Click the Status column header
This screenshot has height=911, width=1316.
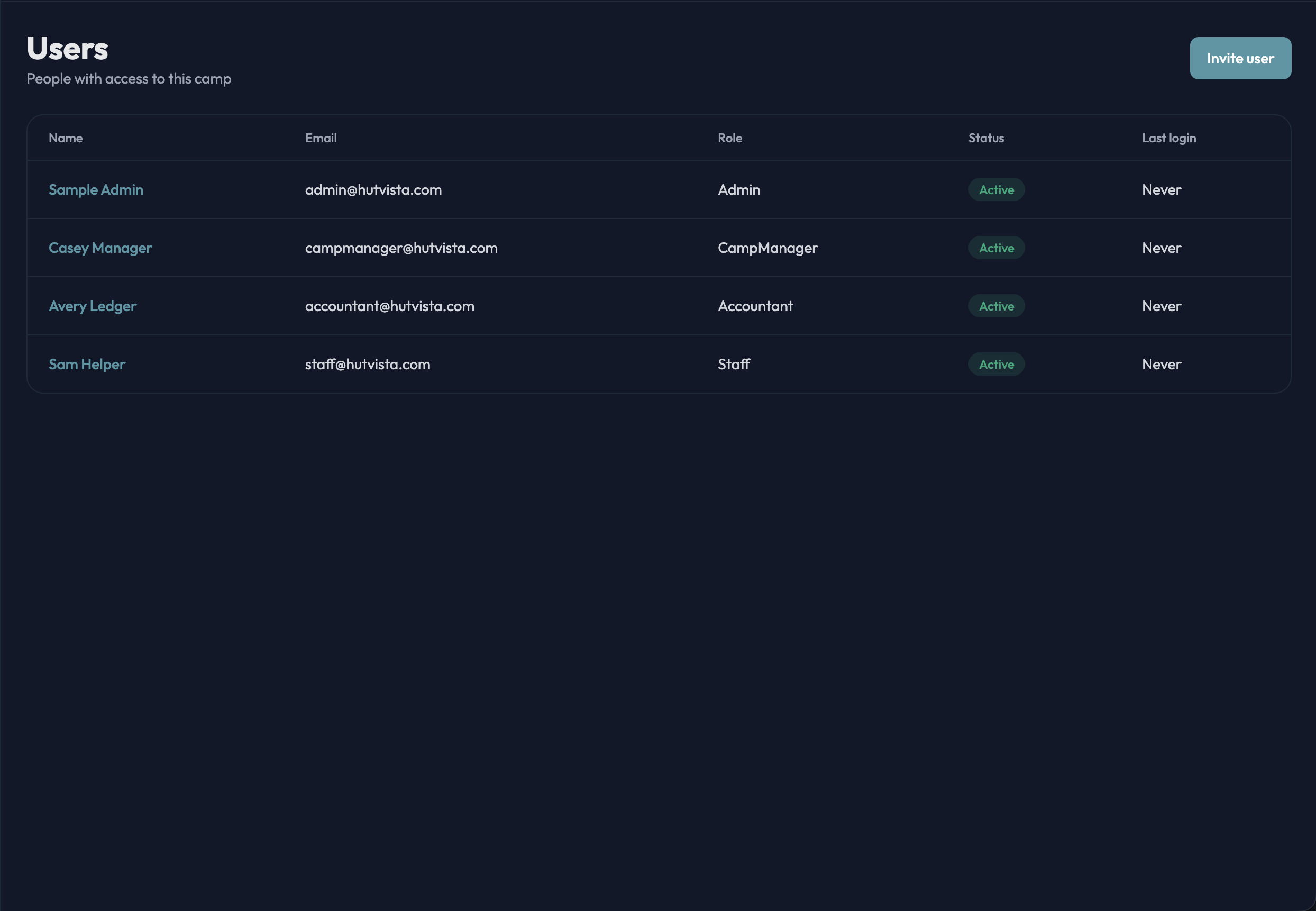[985, 138]
